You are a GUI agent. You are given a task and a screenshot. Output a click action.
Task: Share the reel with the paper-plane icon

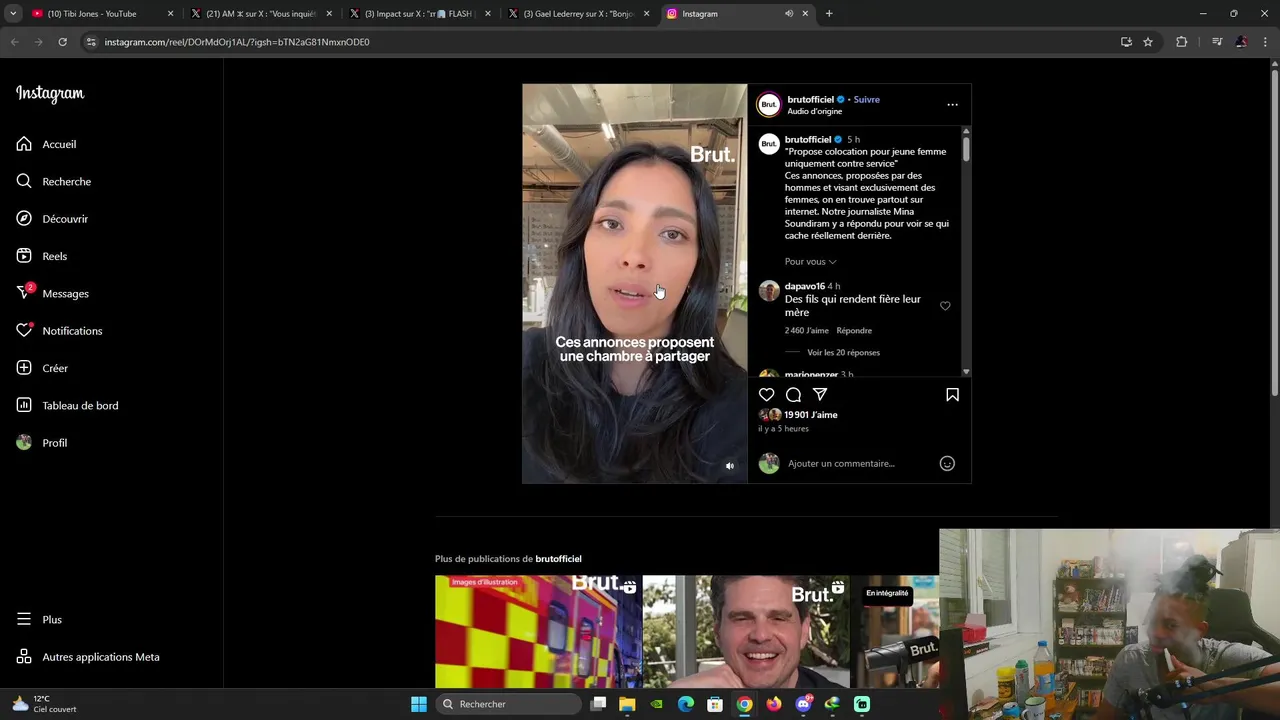pyautogui.click(x=820, y=395)
